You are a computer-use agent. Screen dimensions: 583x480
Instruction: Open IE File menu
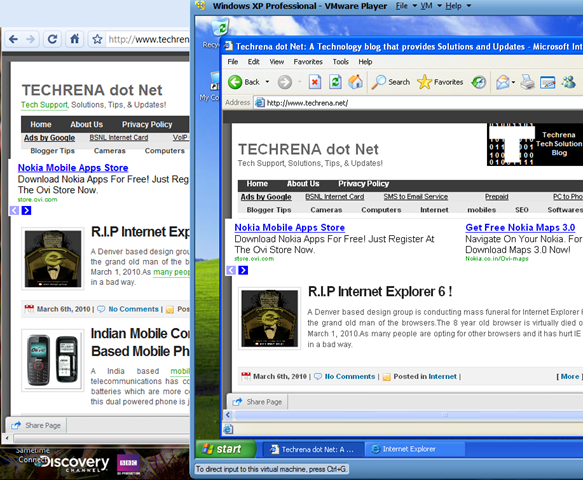(233, 62)
